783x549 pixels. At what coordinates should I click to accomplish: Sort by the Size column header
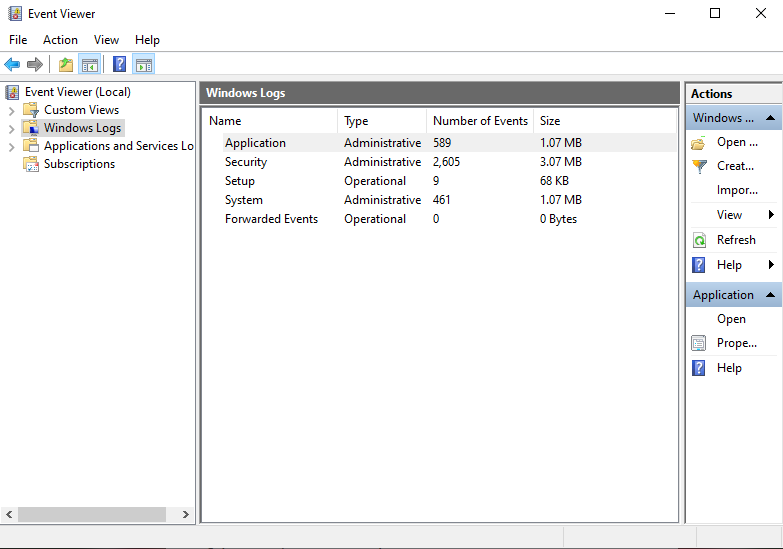coord(605,121)
